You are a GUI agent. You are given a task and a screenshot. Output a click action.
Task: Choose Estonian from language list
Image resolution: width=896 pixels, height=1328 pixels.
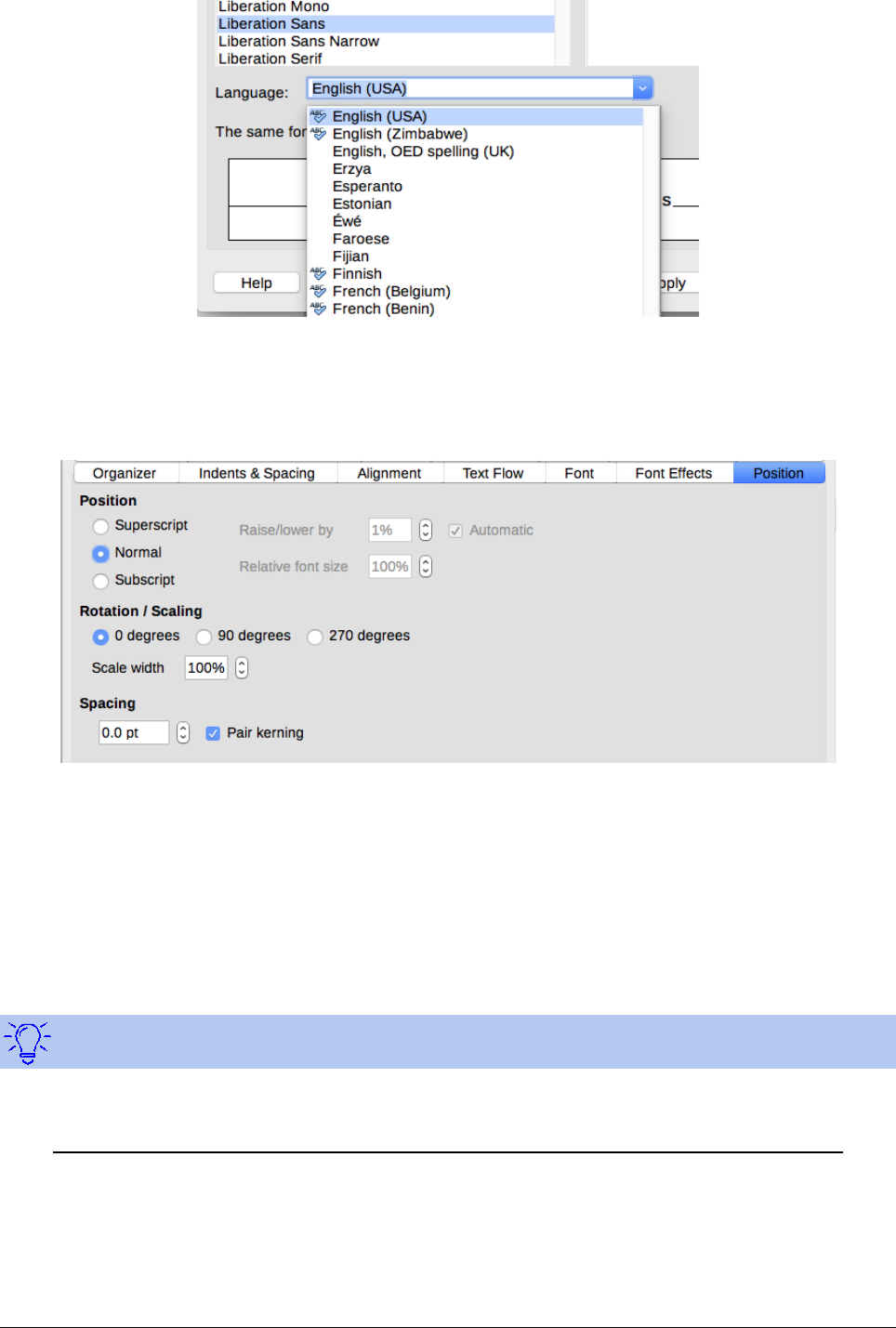tap(476, 204)
